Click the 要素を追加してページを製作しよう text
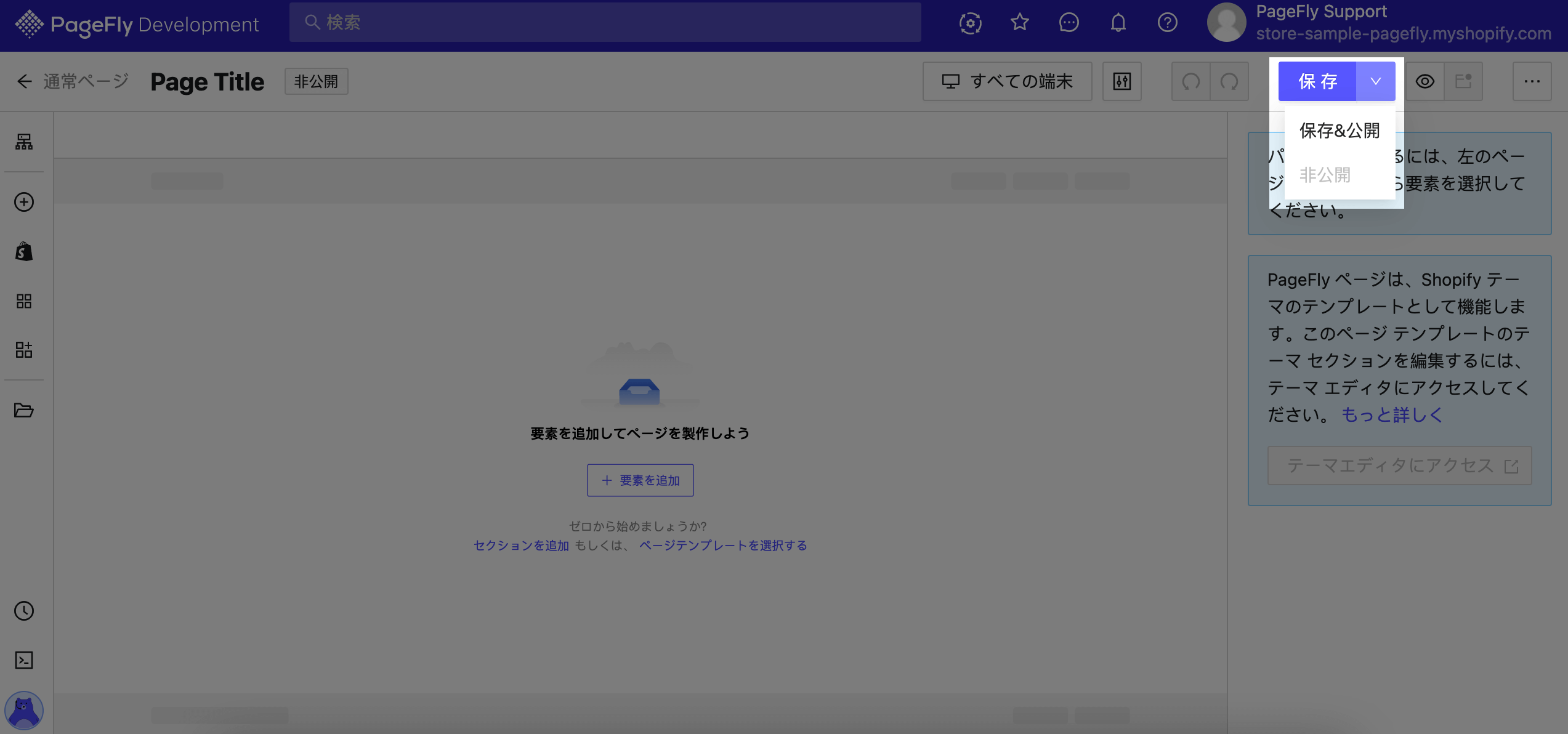Viewport: 1568px width, 734px height. click(x=640, y=434)
